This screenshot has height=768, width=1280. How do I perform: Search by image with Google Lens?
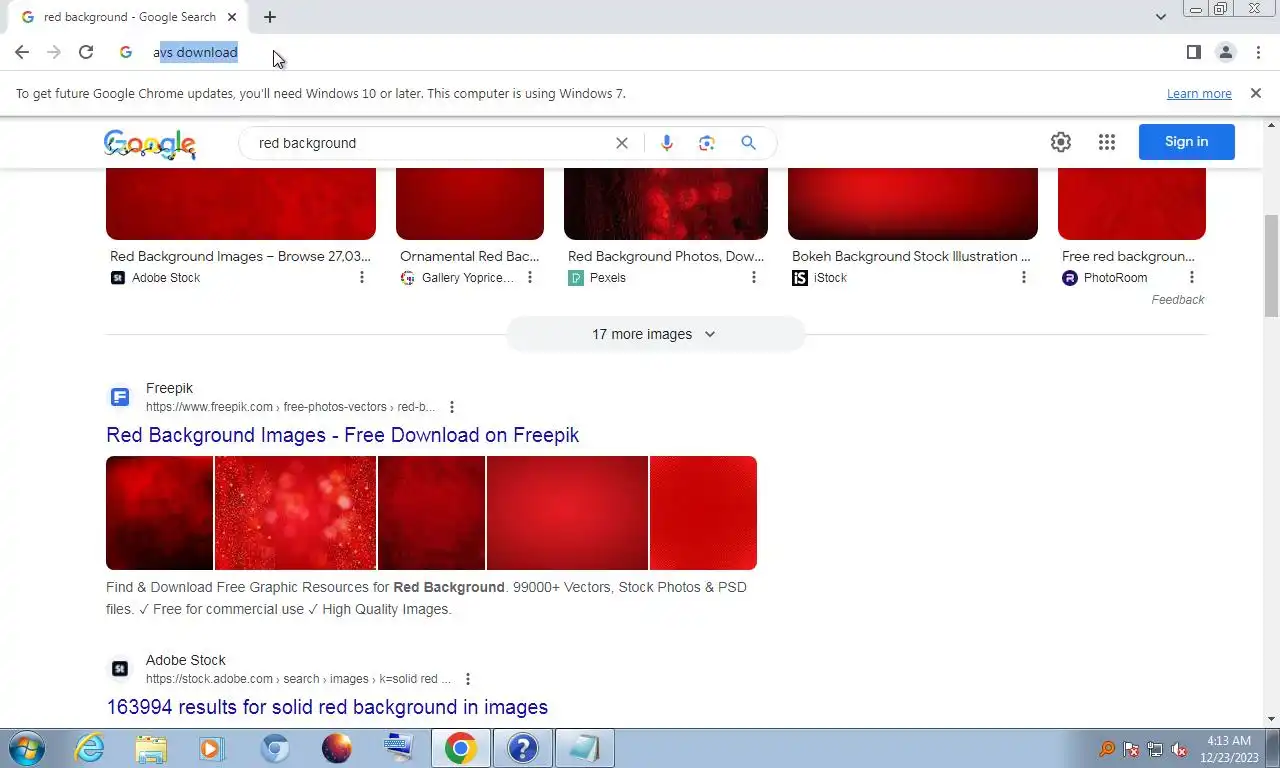click(707, 143)
